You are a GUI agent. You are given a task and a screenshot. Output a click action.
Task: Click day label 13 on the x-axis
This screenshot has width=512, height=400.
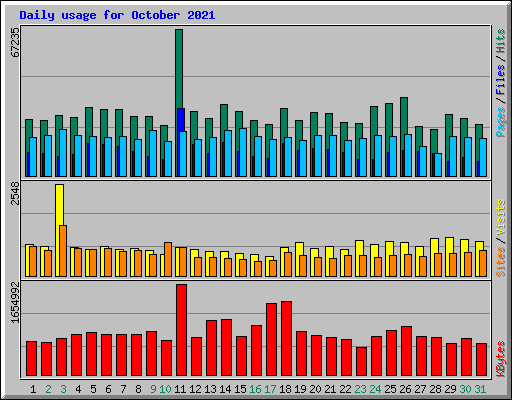[210, 389]
